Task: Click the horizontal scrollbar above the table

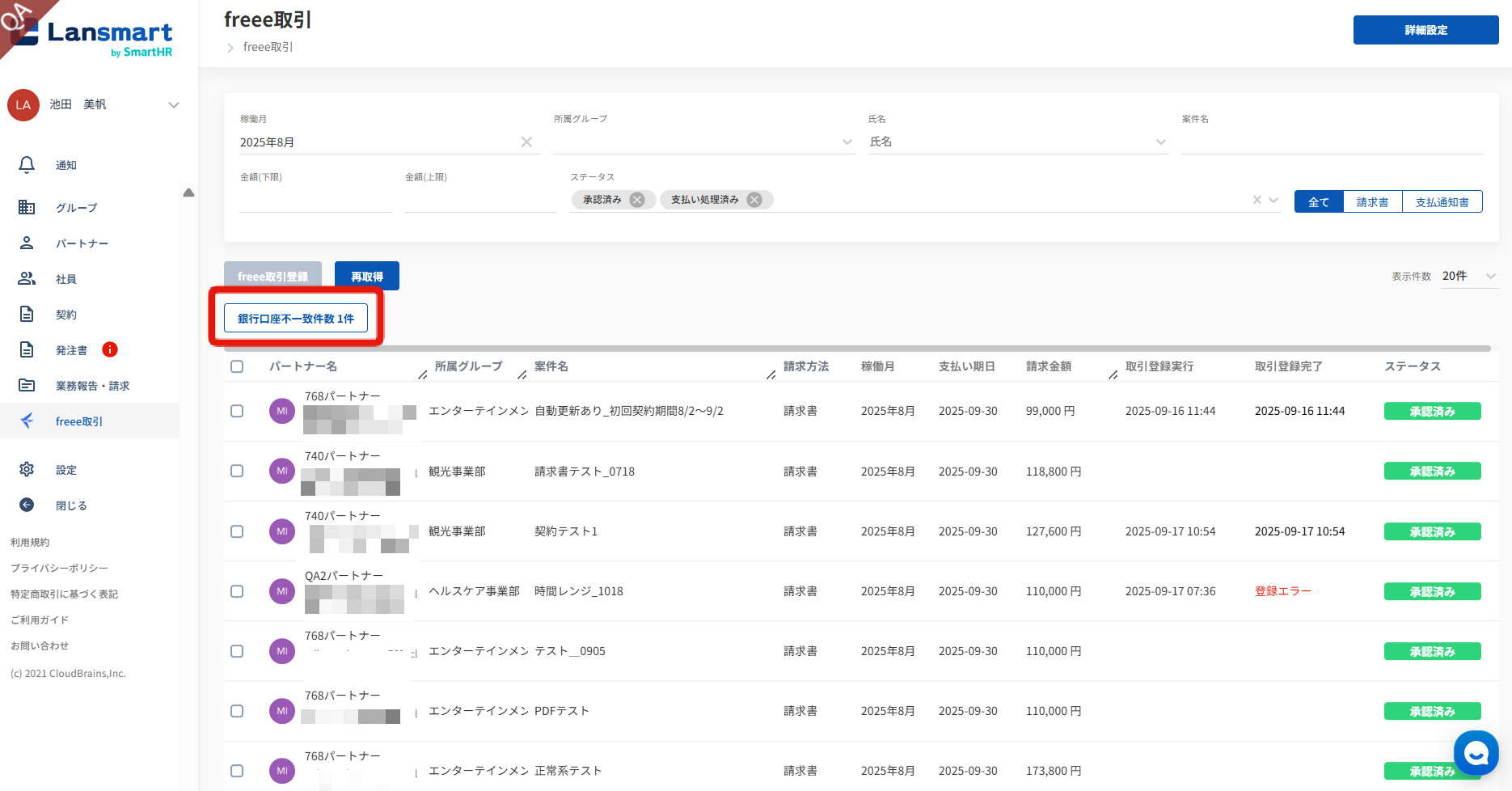Action: pyautogui.click(x=857, y=349)
